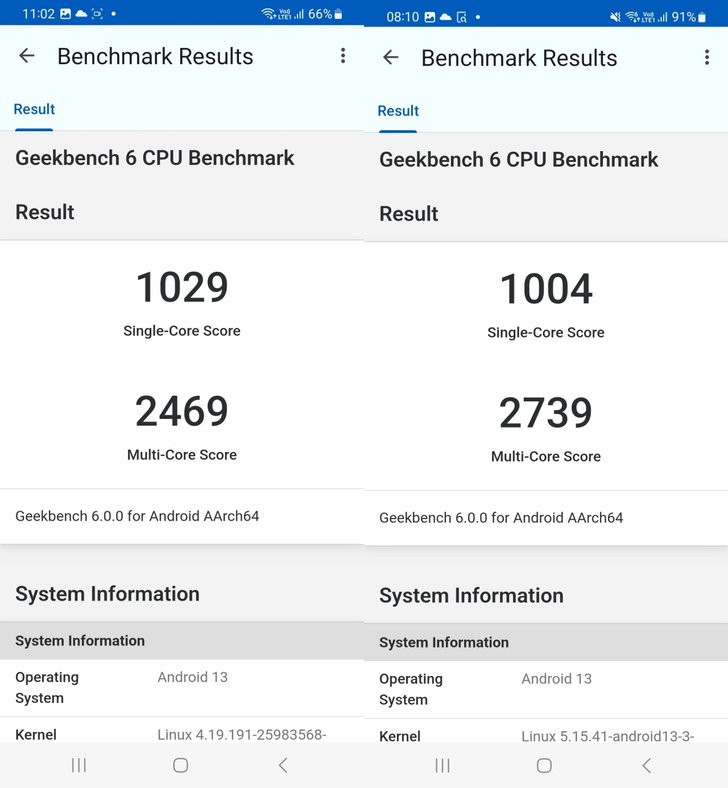Screen dimensions: 728x788
Task: Open three-dot overflow menu on right screen
Action: point(707,57)
